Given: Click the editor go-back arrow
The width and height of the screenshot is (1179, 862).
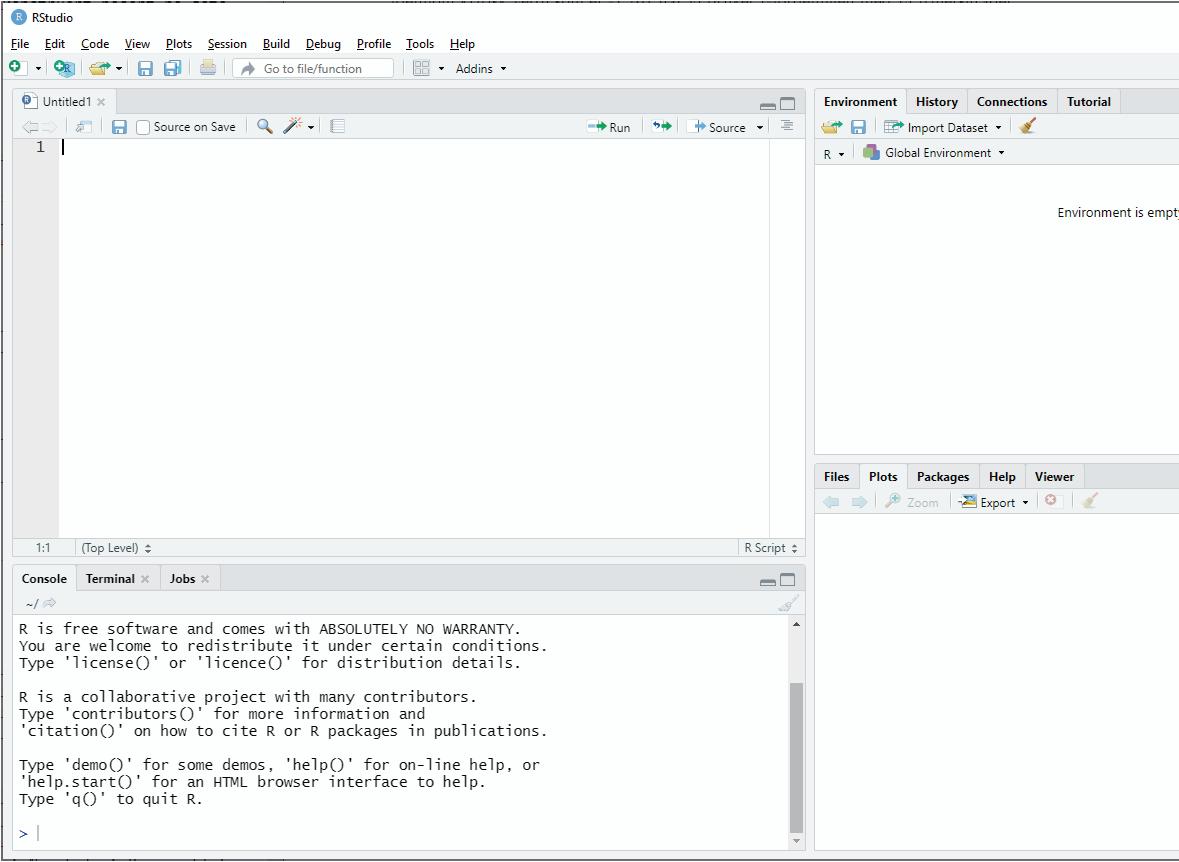Looking at the screenshot, I should 30,126.
